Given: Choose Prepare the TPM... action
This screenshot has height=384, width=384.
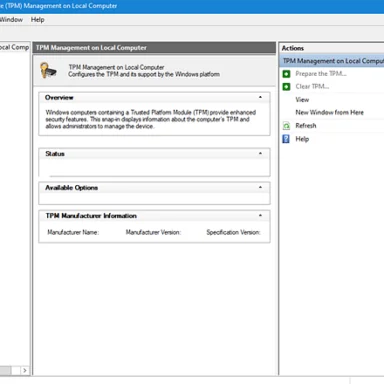Looking at the screenshot, I should [x=321, y=74].
